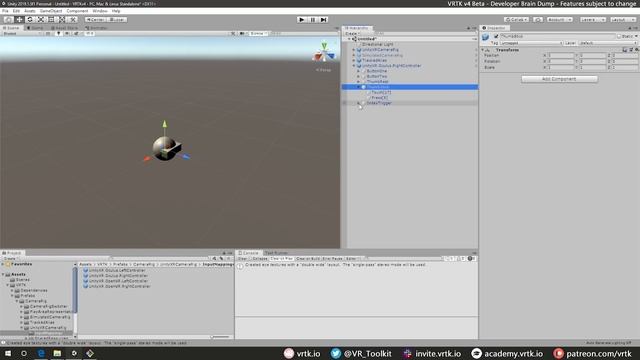Open the Window menu
Viewport: 640px width, 360px height.
click(100, 11)
